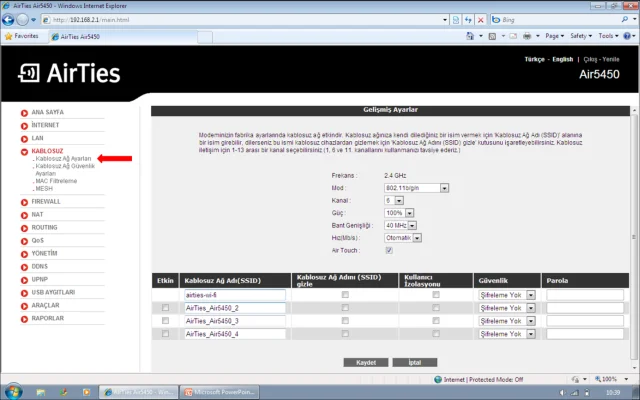Viewport: 640px width, 400px height.
Task: Switch to Microsoft PowerPoint taskbar window
Action: [x=220, y=392]
